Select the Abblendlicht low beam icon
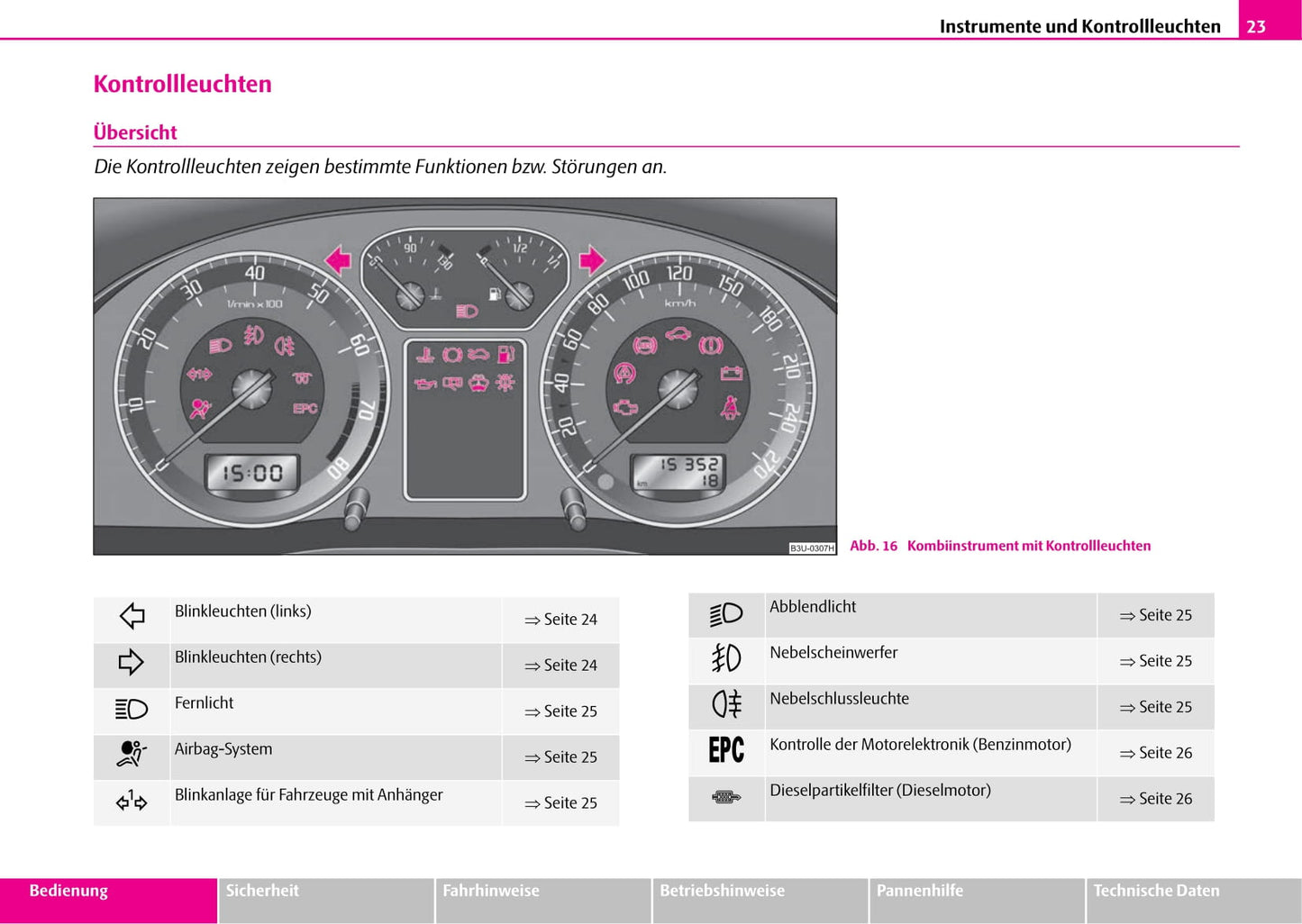 point(726,614)
